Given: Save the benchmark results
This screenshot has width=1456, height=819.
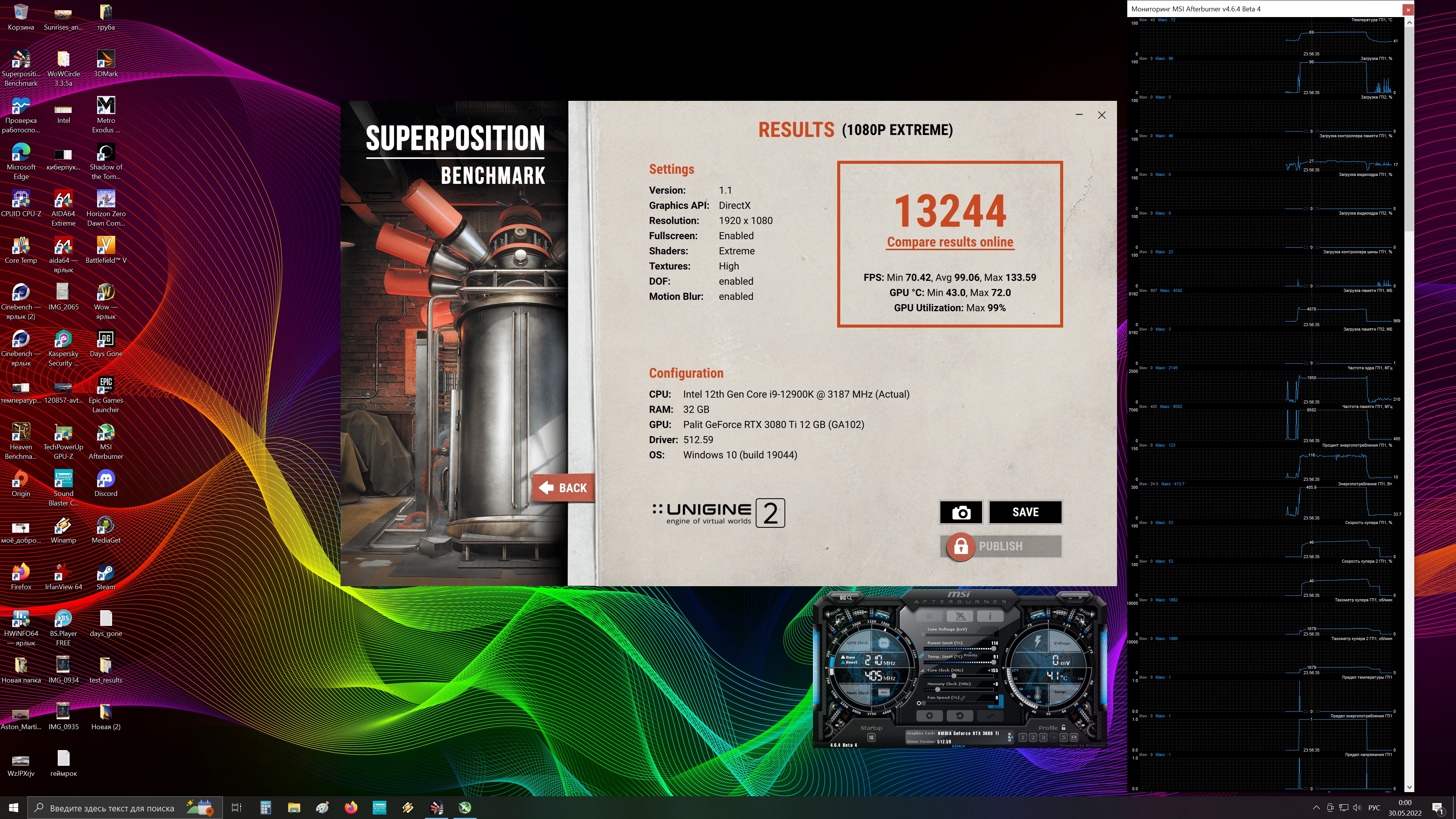Looking at the screenshot, I should click(x=1025, y=512).
